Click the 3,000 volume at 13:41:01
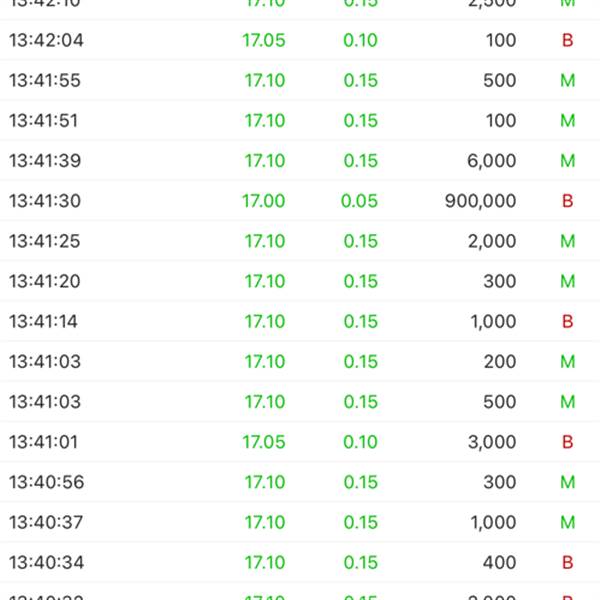This screenshot has height=600, width=600. point(492,442)
